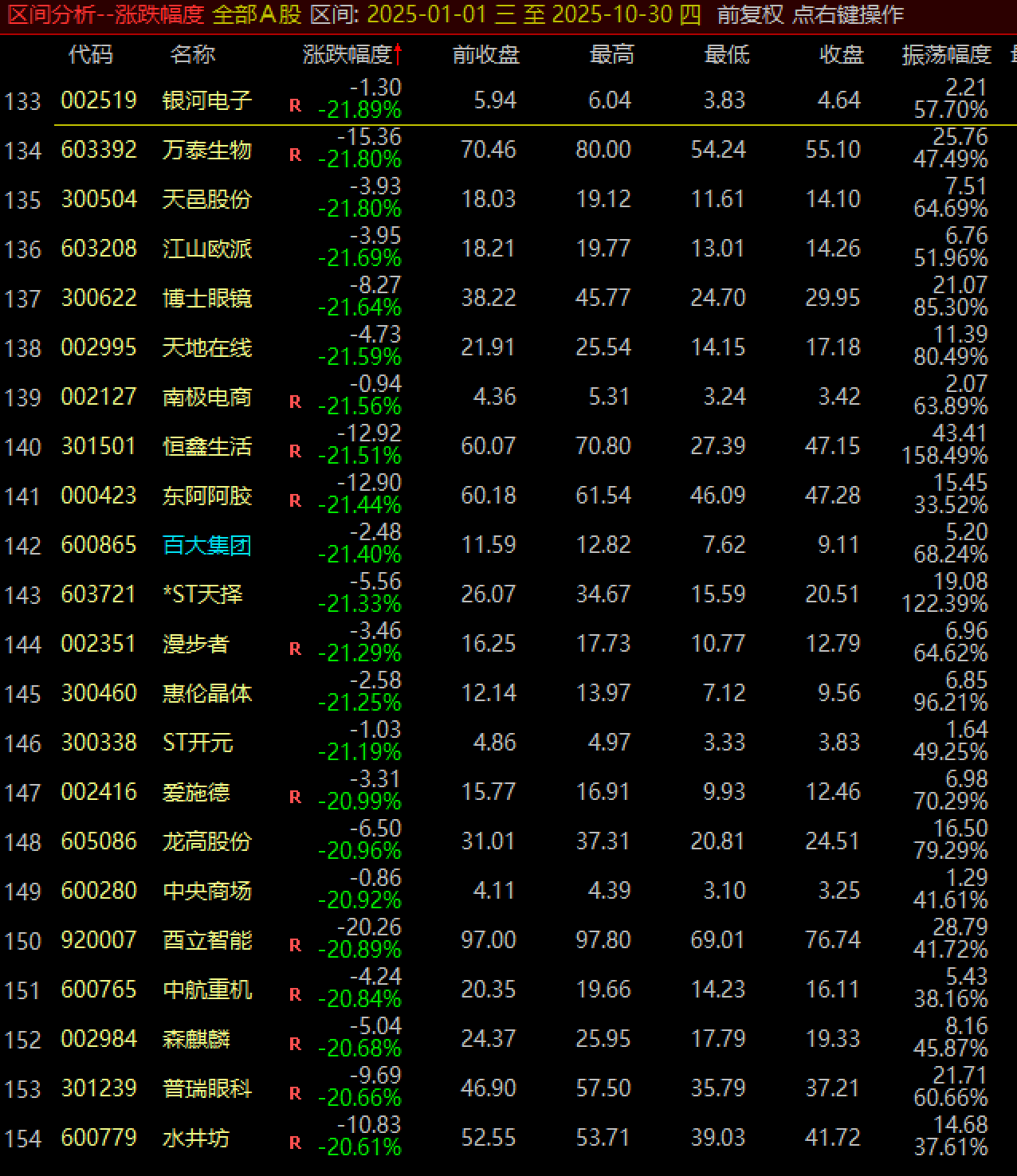Select stock name 酉立智能
The height and width of the screenshot is (1176, 1017).
coord(207,940)
